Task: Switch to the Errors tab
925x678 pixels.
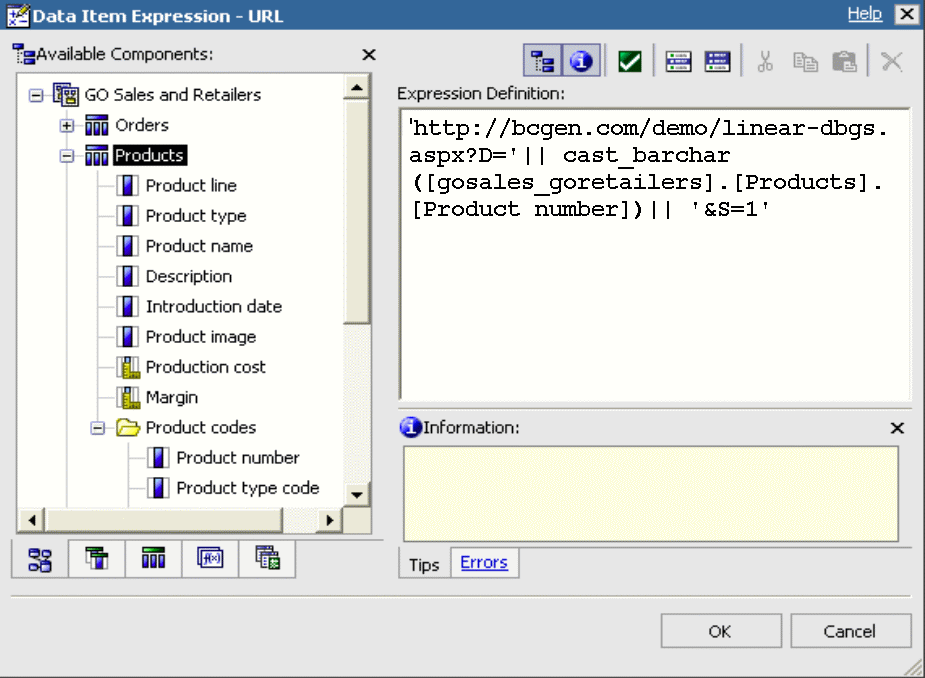Action: pos(484,563)
